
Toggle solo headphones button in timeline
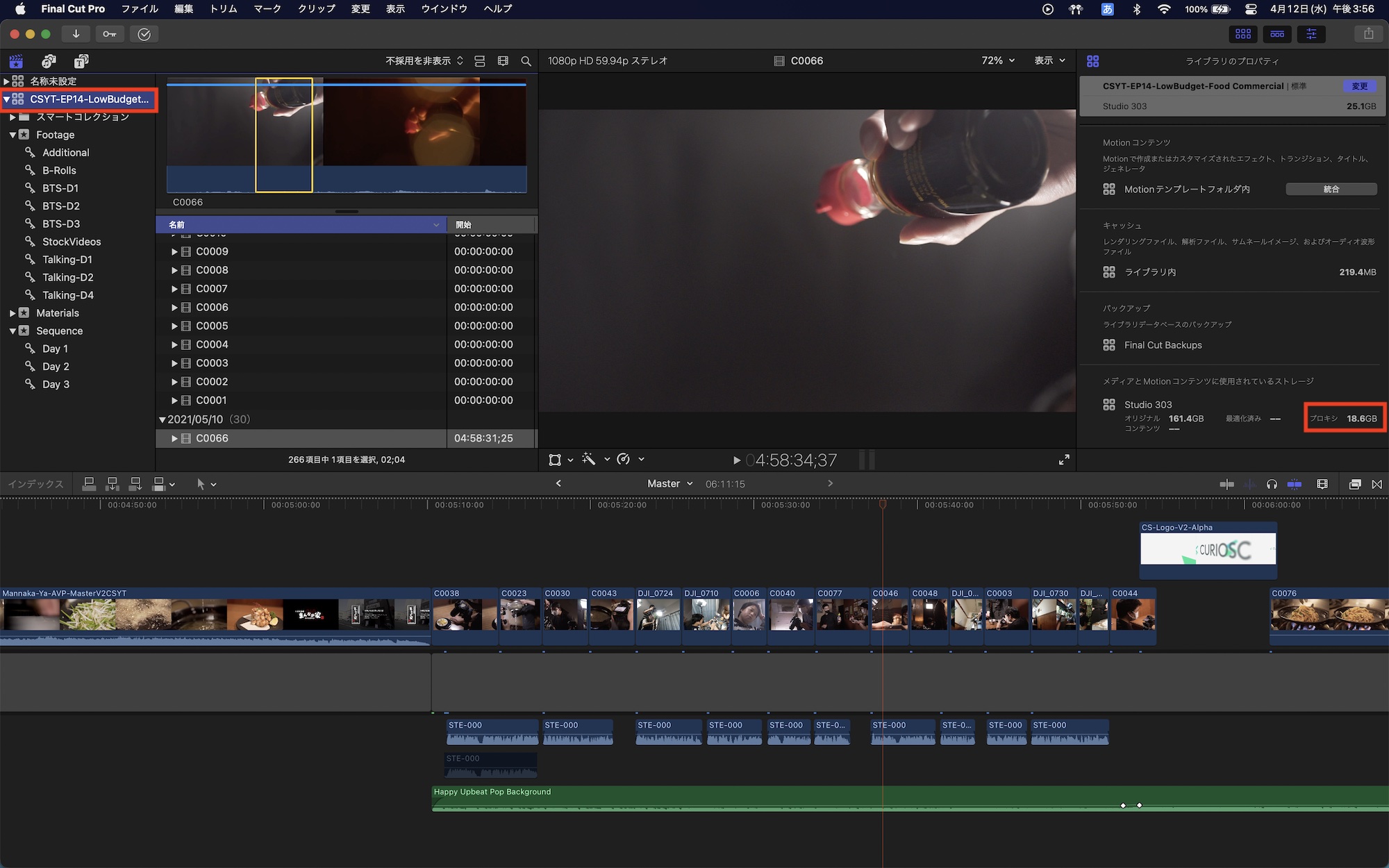click(x=1272, y=484)
